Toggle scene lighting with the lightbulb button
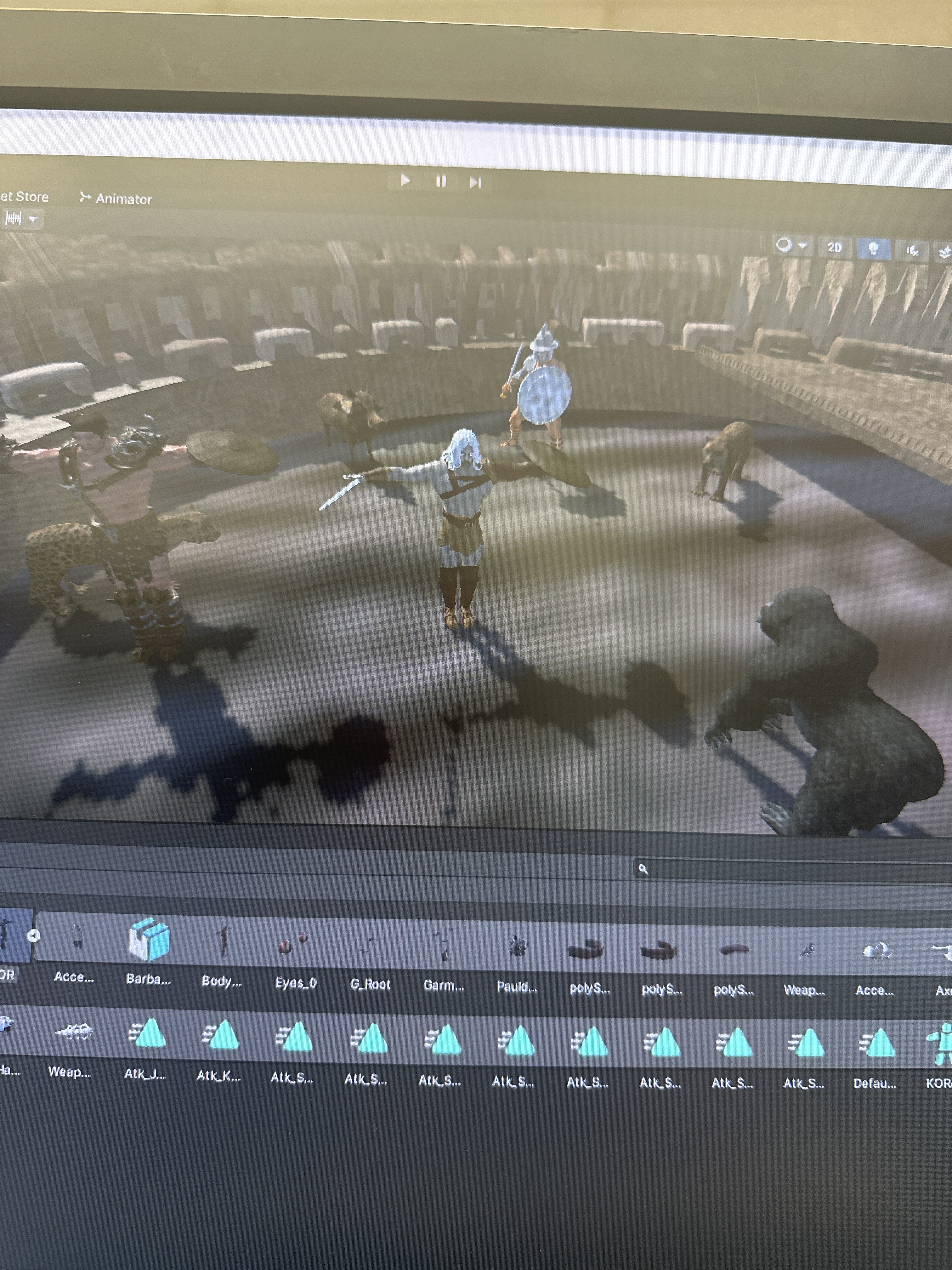952x1270 pixels. click(873, 249)
